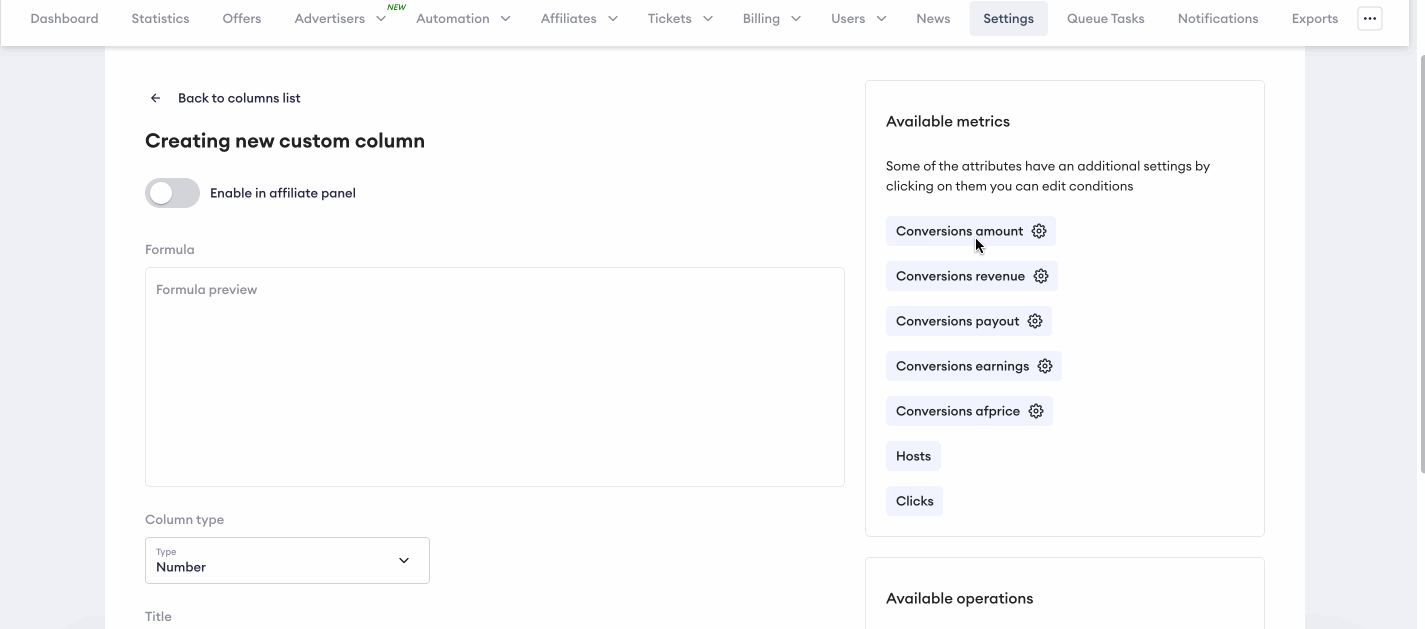The image size is (1425, 629).
Task: Add the Hosts metric
Action: coord(913,456)
